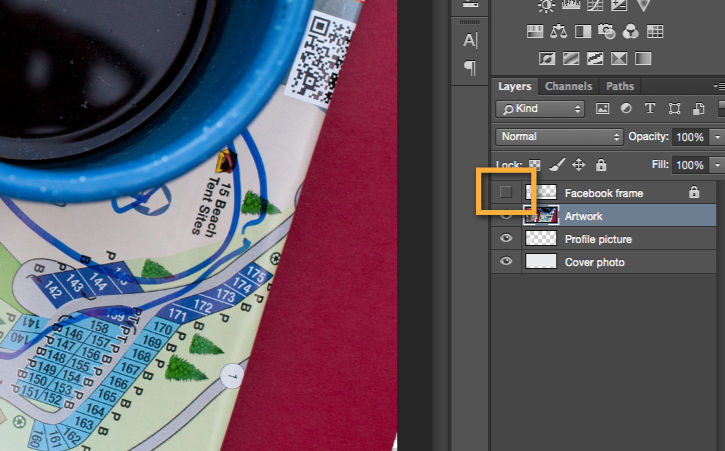The width and height of the screenshot is (725, 451).
Task: Switch to the Layers tab
Action: [x=514, y=86]
